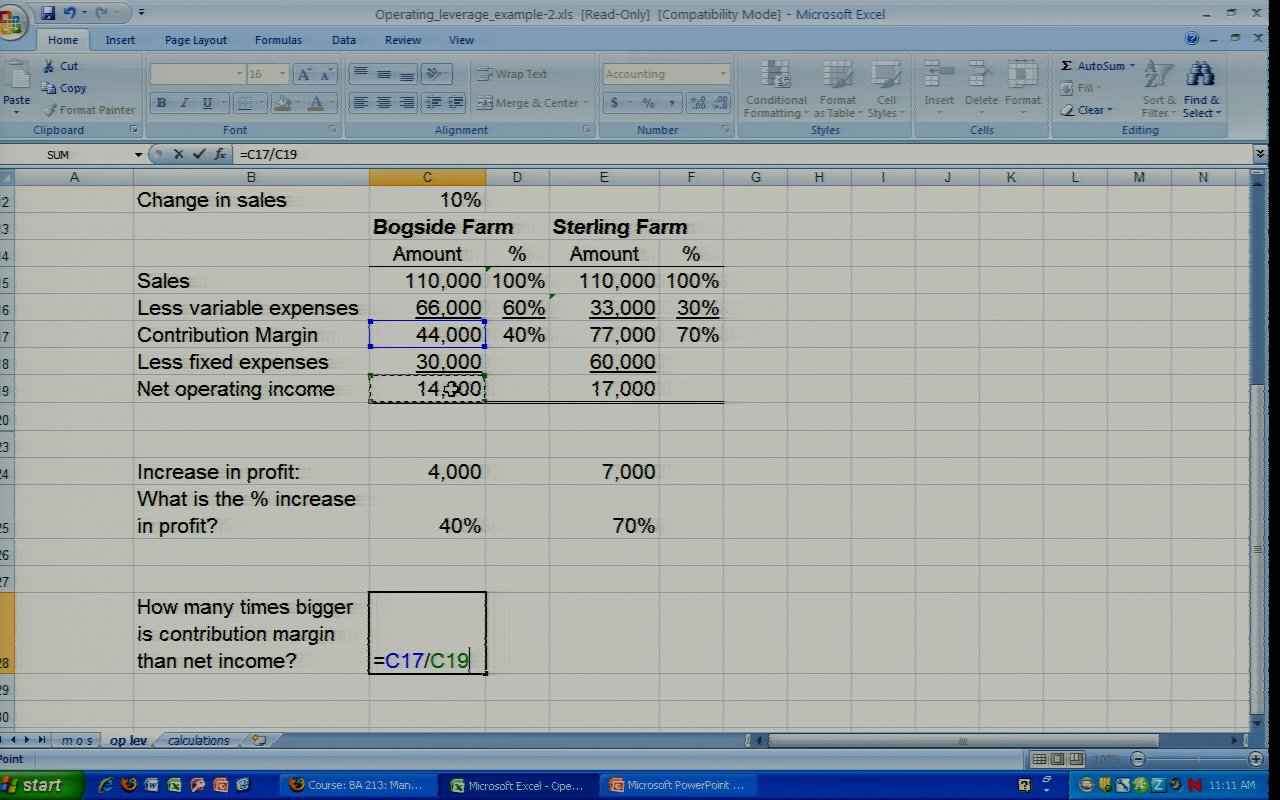Screen dimensions: 1280x800
Task: Select cell C17 containing 44,000
Action: (x=427, y=335)
